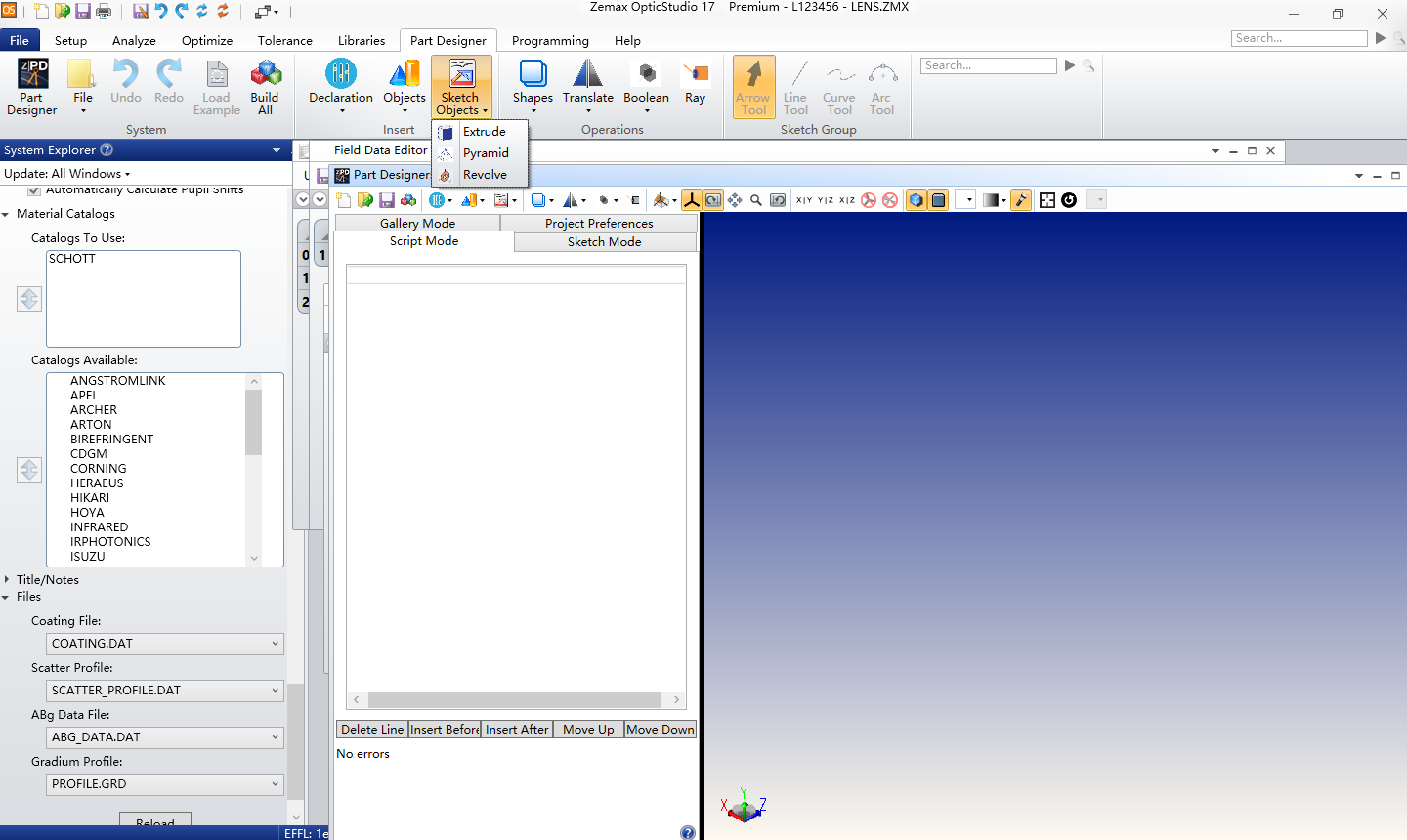Viewport: 1407px width, 840px height.
Task: Toggle the dark cylinder display button
Action: pos(938,200)
